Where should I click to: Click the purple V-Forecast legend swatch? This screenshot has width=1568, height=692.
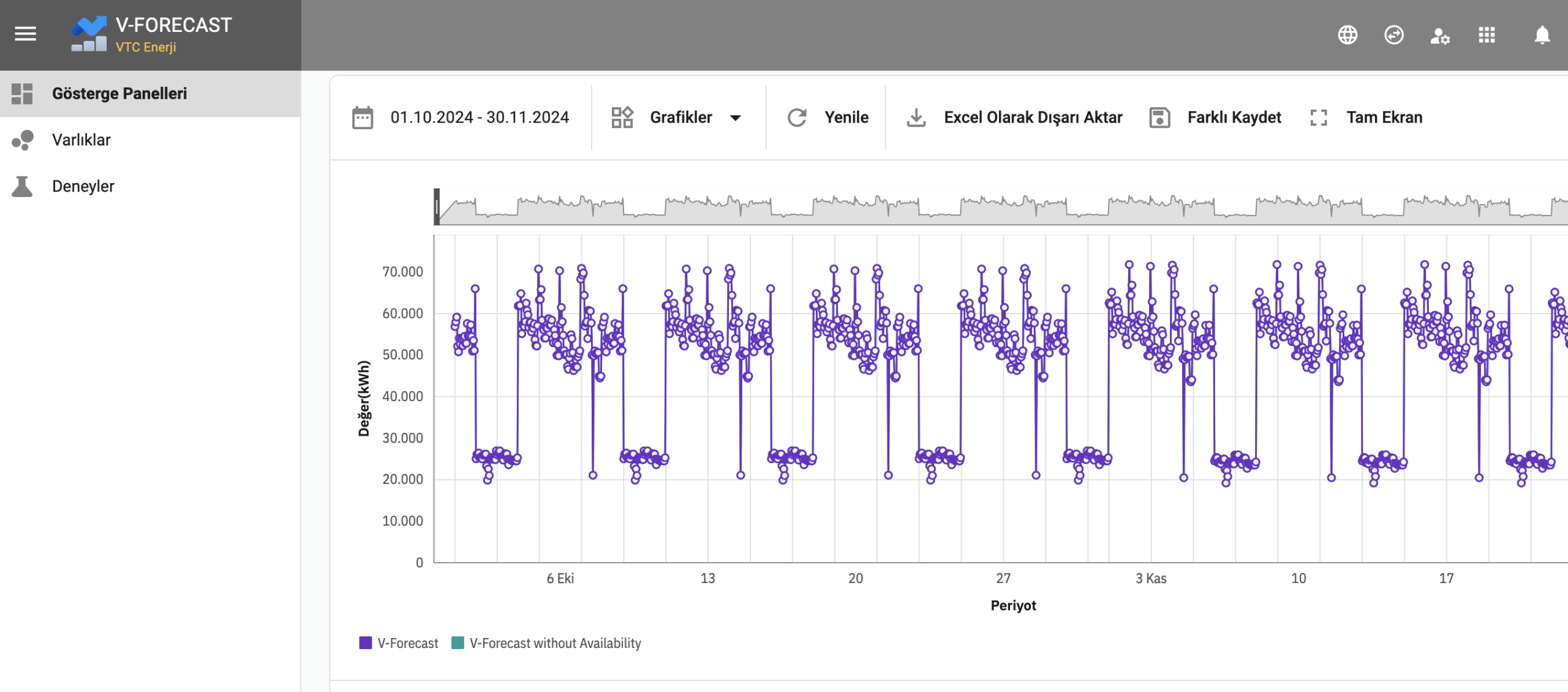(x=365, y=643)
